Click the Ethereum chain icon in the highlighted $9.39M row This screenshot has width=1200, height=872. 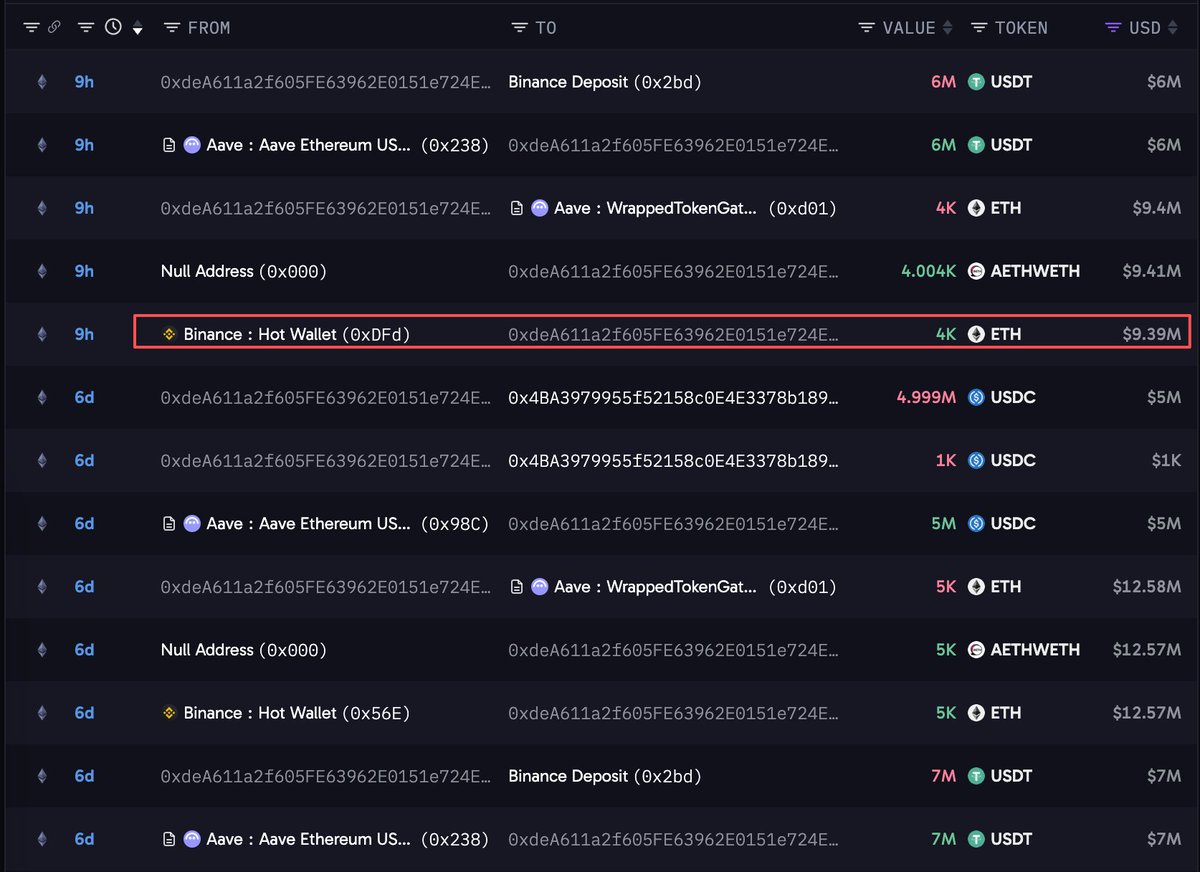point(42,334)
